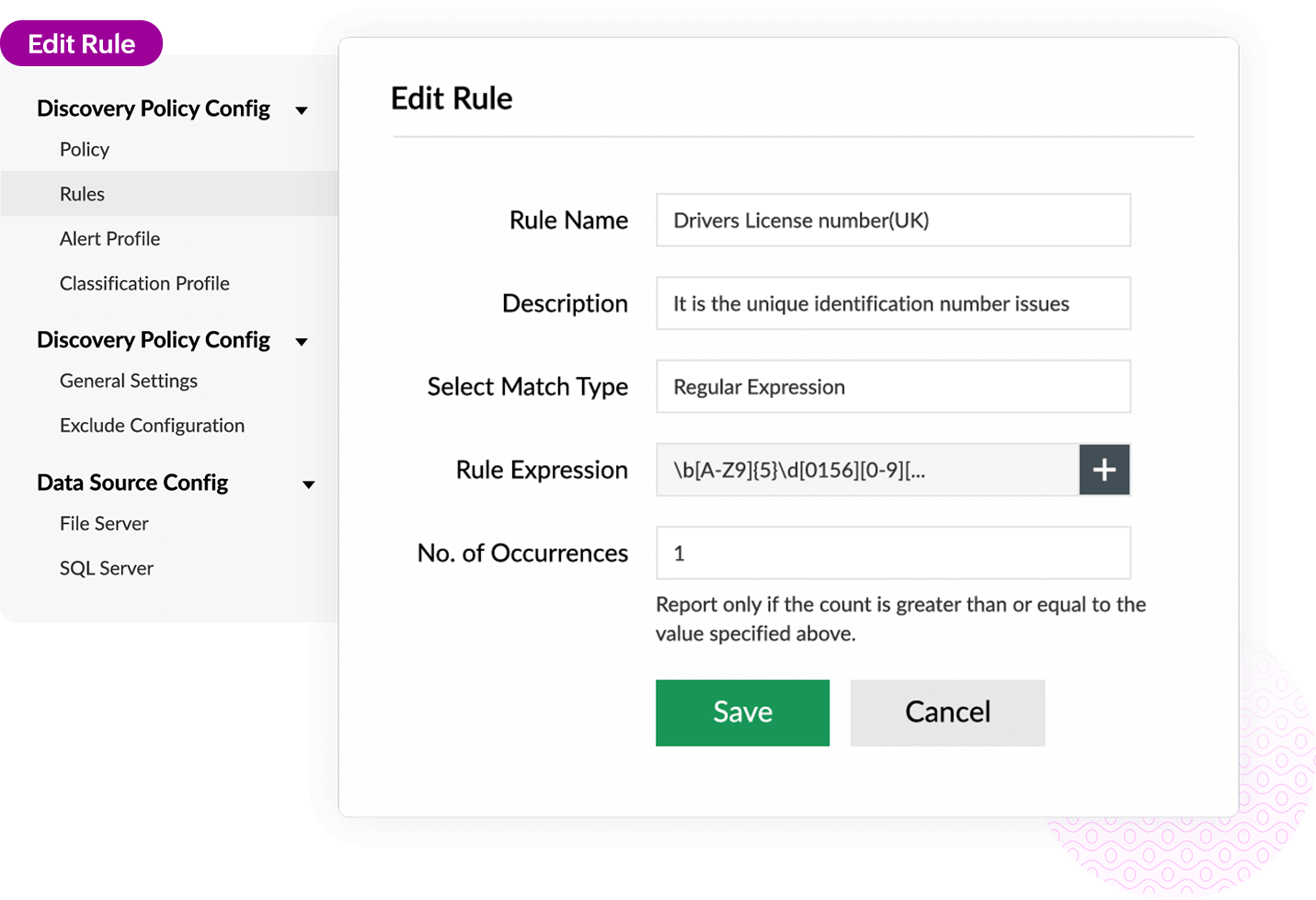1316x900 pixels.
Task: Open the Select Match Type dropdown
Action: tap(893, 386)
